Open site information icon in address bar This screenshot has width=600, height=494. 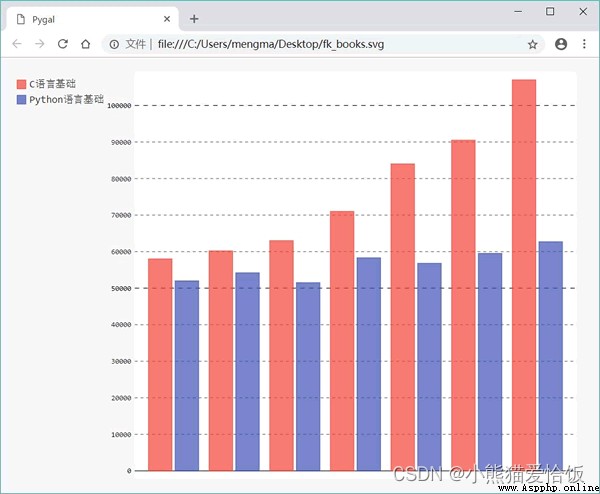114,44
